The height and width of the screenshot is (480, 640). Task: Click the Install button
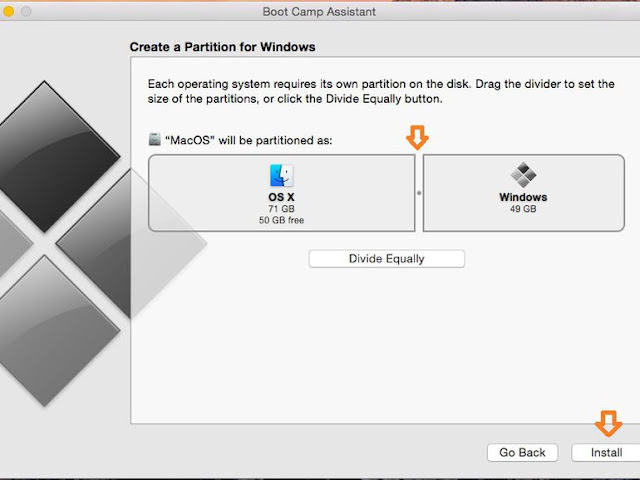[606, 453]
